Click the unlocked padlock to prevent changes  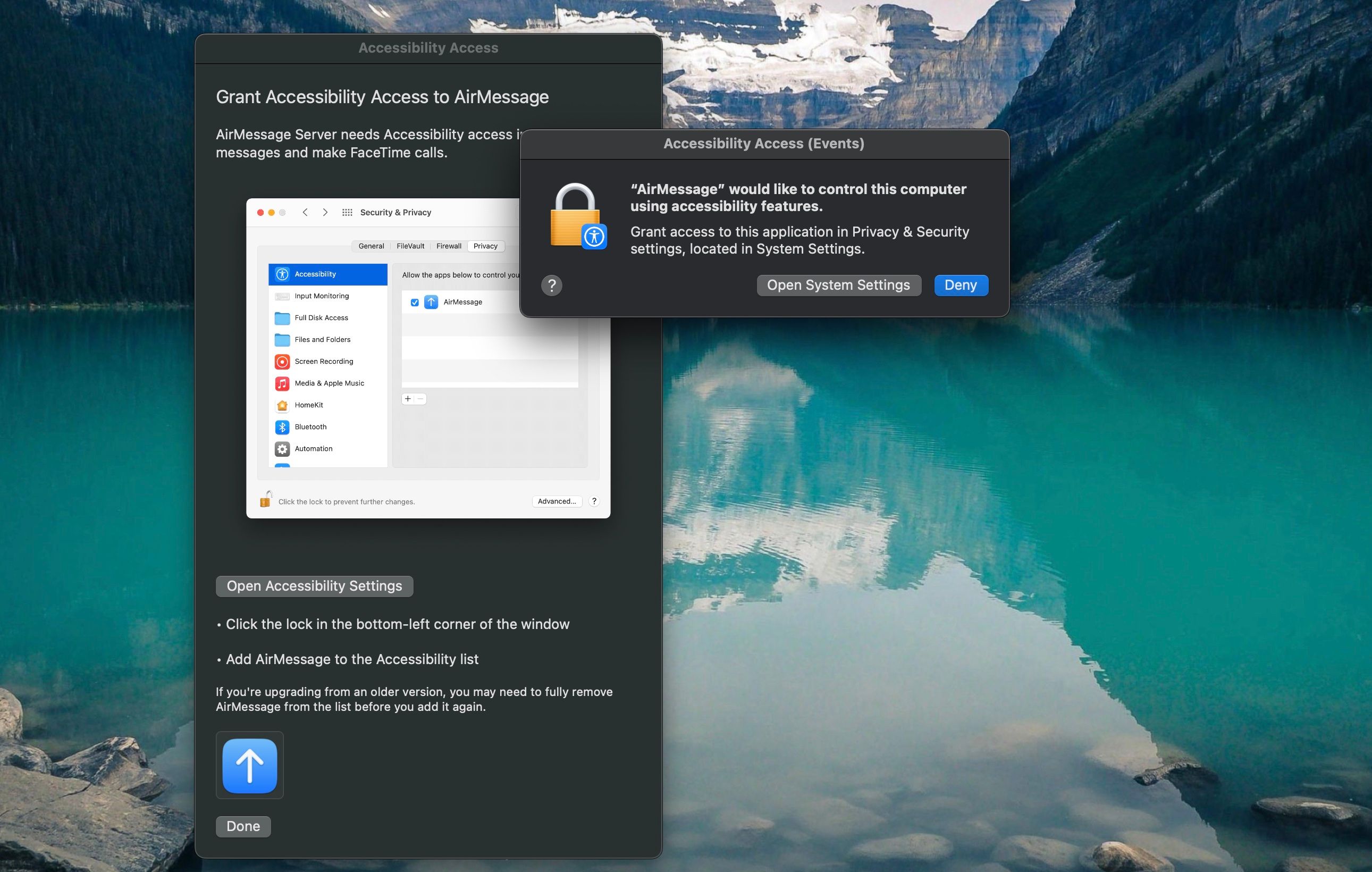click(x=265, y=500)
